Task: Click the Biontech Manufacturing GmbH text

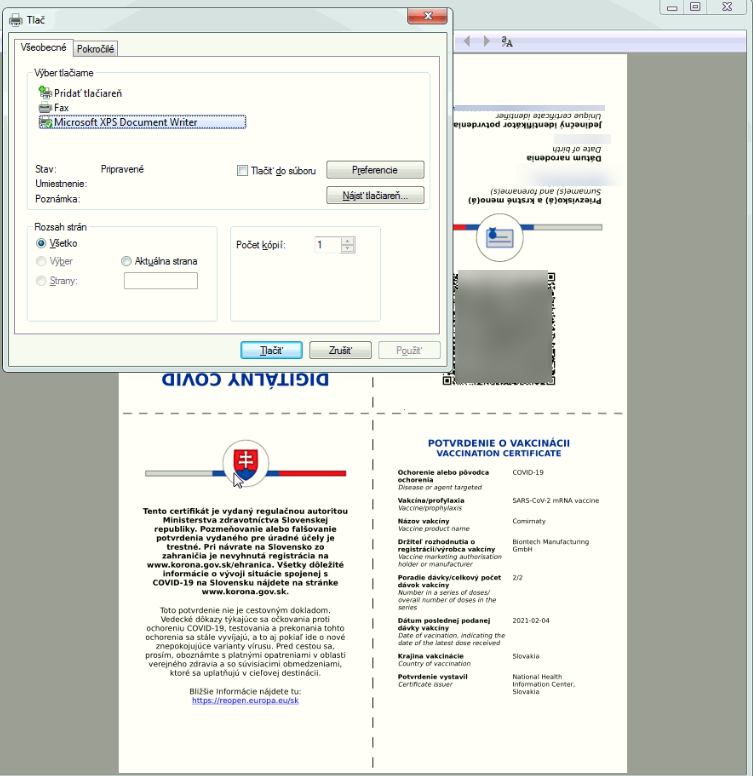Action: (x=551, y=545)
